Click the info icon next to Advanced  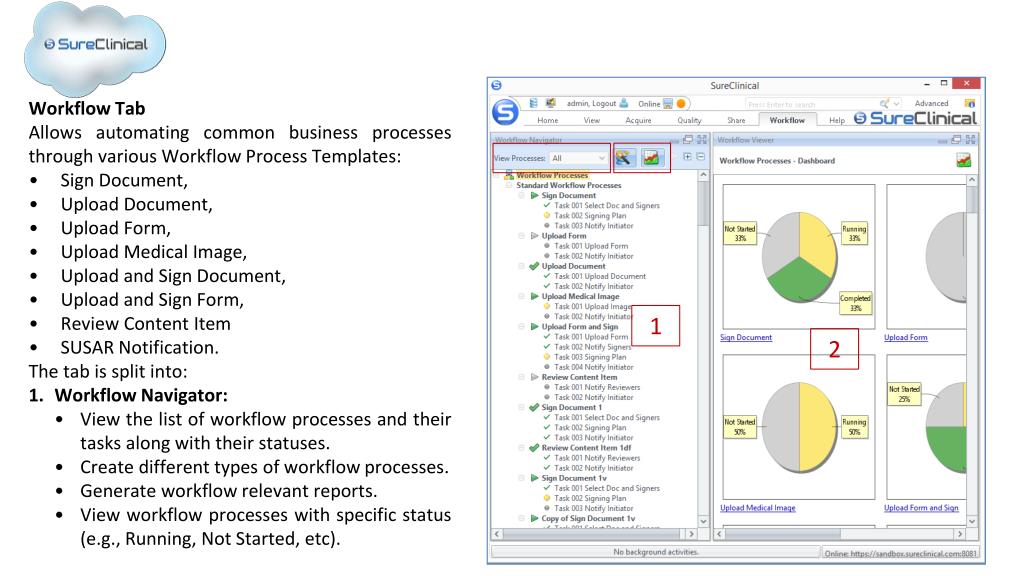coord(969,103)
